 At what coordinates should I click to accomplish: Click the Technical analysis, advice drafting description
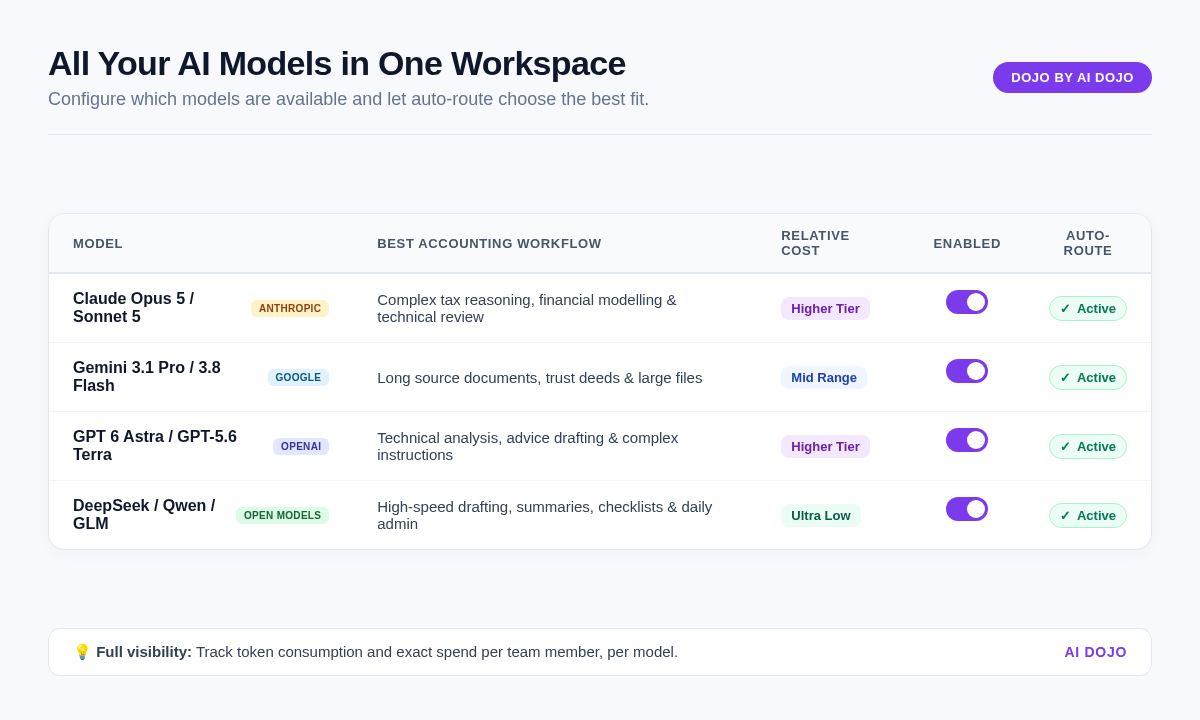tap(528, 446)
